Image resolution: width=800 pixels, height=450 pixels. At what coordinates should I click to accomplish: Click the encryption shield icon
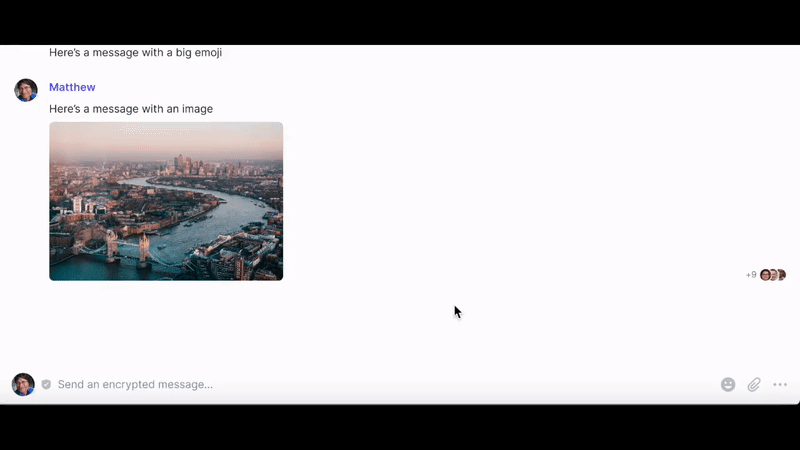tap(46, 384)
